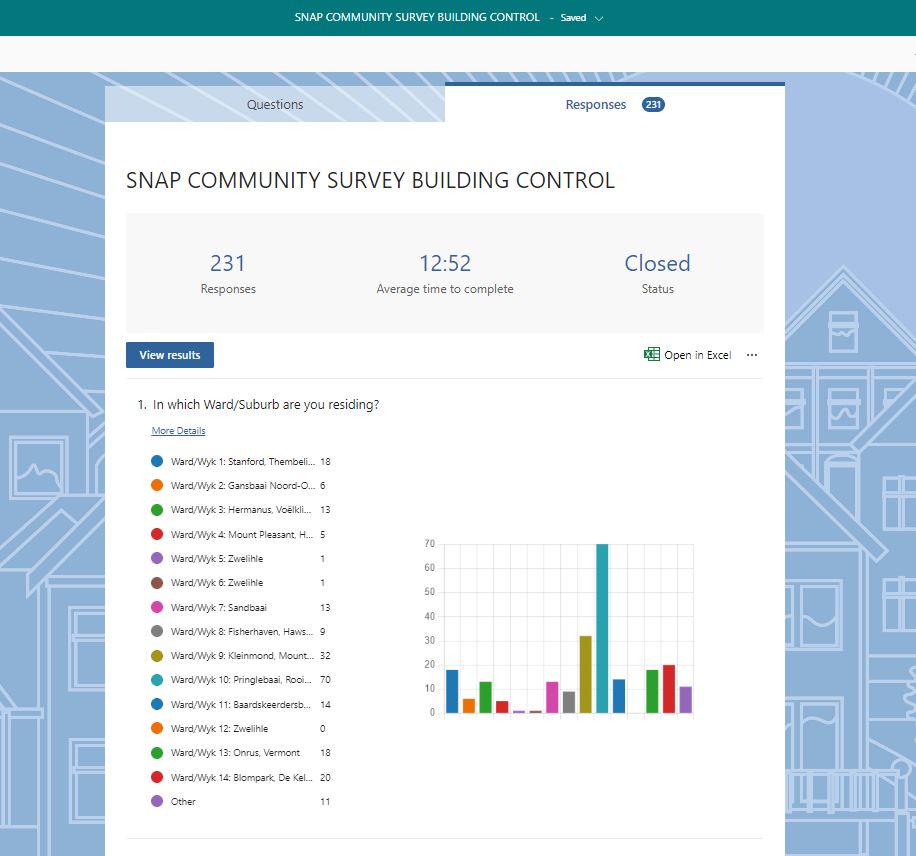The height and width of the screenshot is (856, 916).
Task: Click the View results button
Action: point(170,355)
